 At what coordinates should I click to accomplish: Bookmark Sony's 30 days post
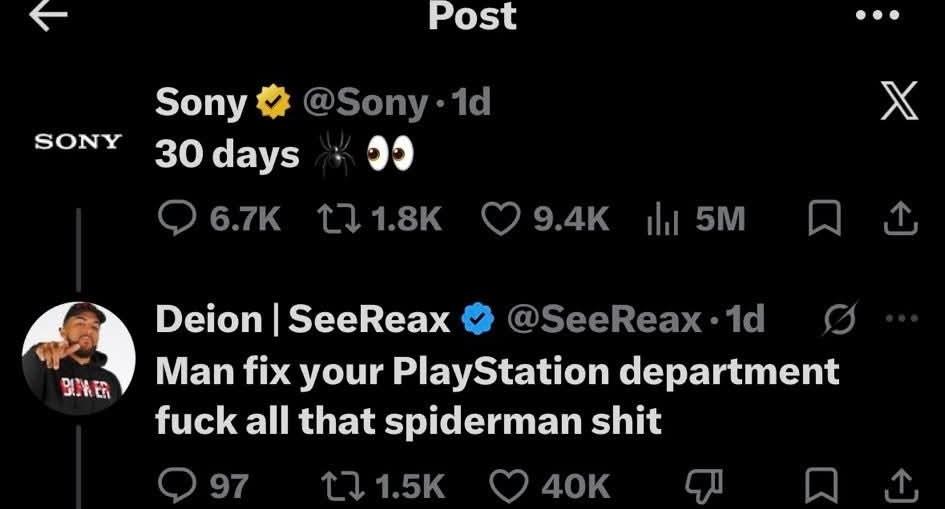coord(824,218)
